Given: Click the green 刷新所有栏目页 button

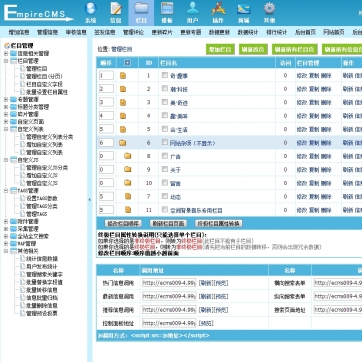Looking at the screenshot, I should tap(295, 49).
